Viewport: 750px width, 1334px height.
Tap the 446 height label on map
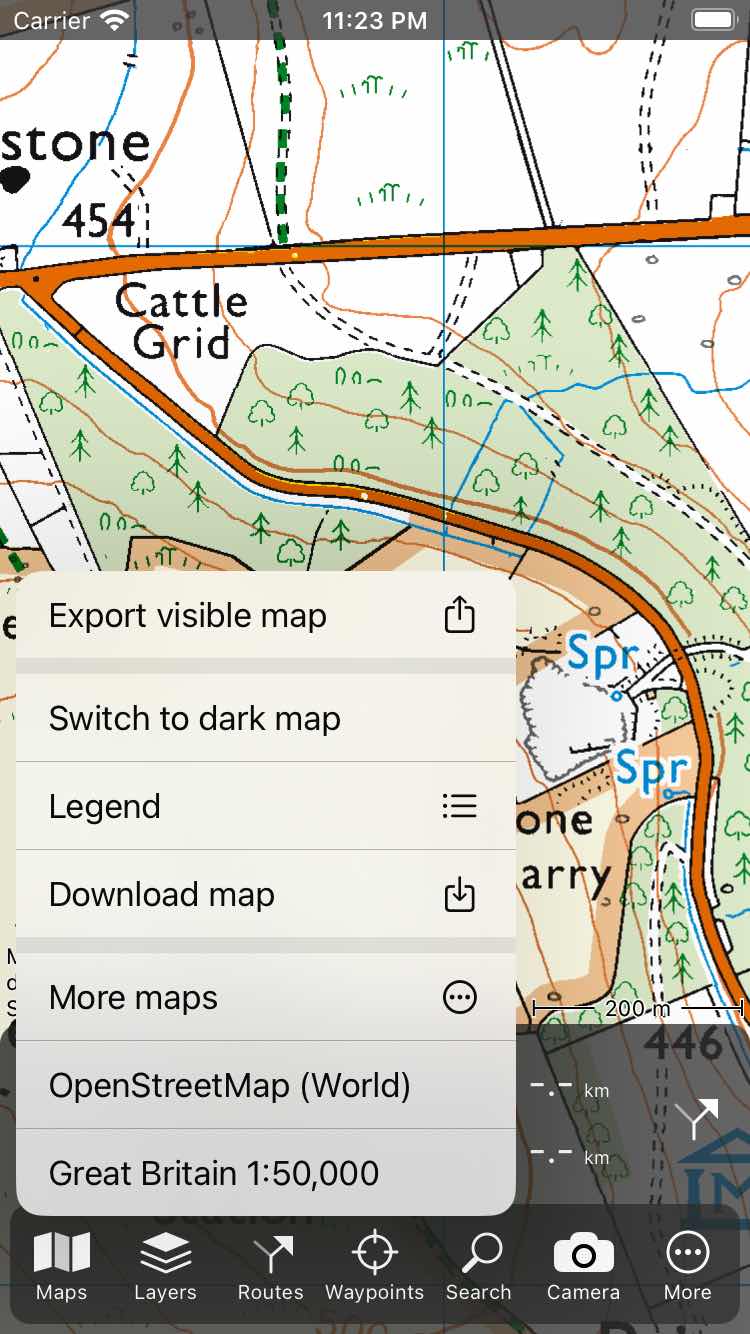tap(684, 1045)
